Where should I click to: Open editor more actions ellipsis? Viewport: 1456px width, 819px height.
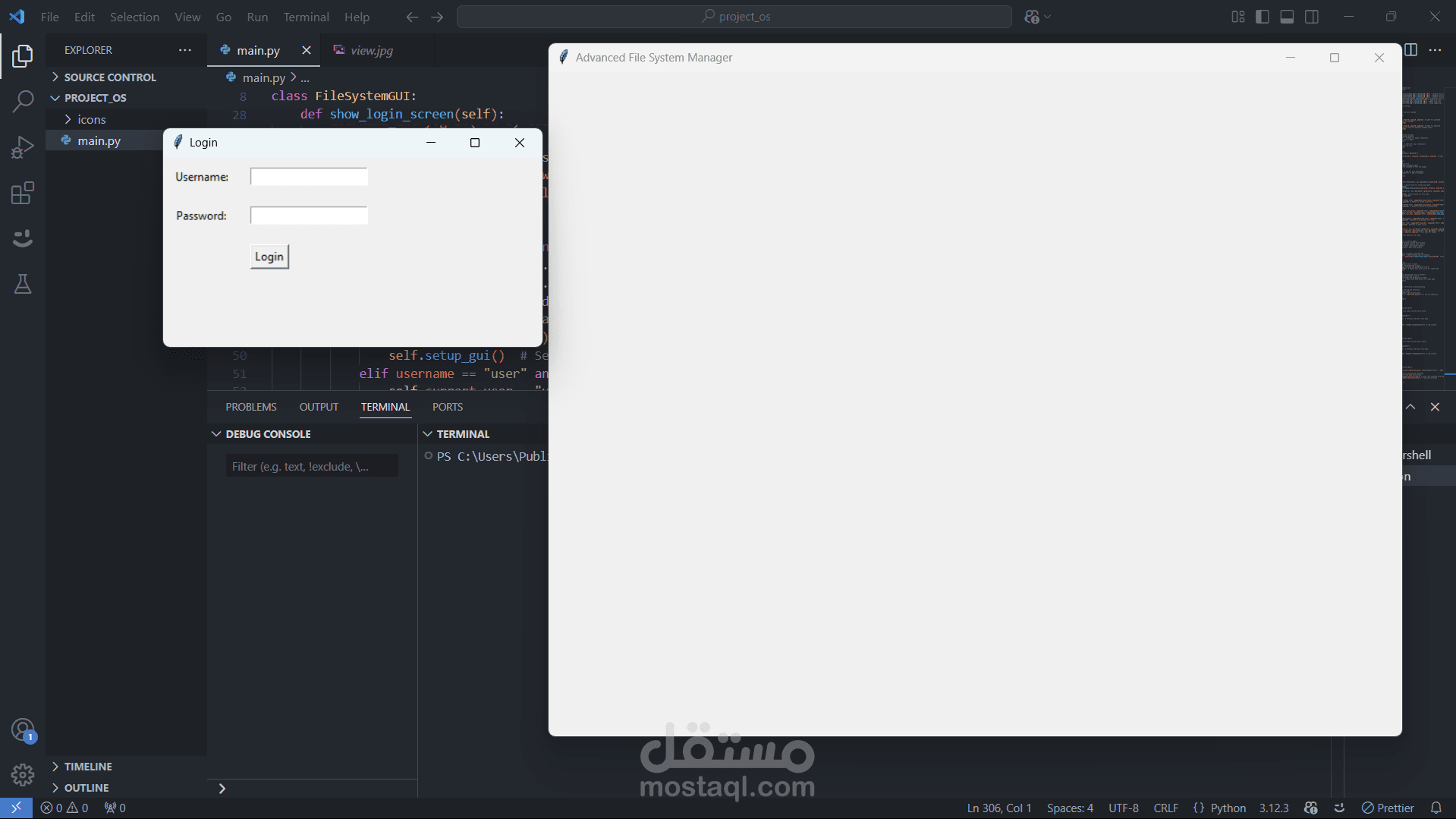(1435, 50)
